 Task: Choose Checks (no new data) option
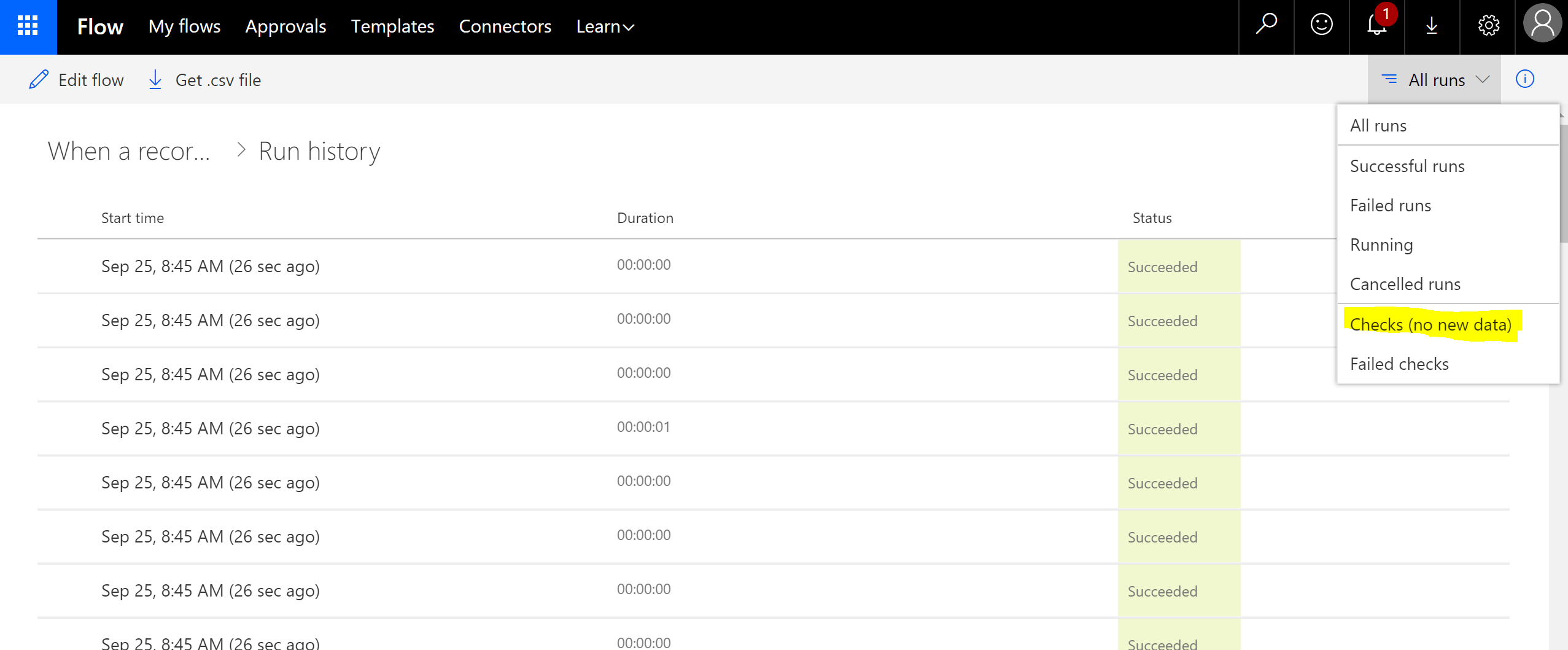1430,324
